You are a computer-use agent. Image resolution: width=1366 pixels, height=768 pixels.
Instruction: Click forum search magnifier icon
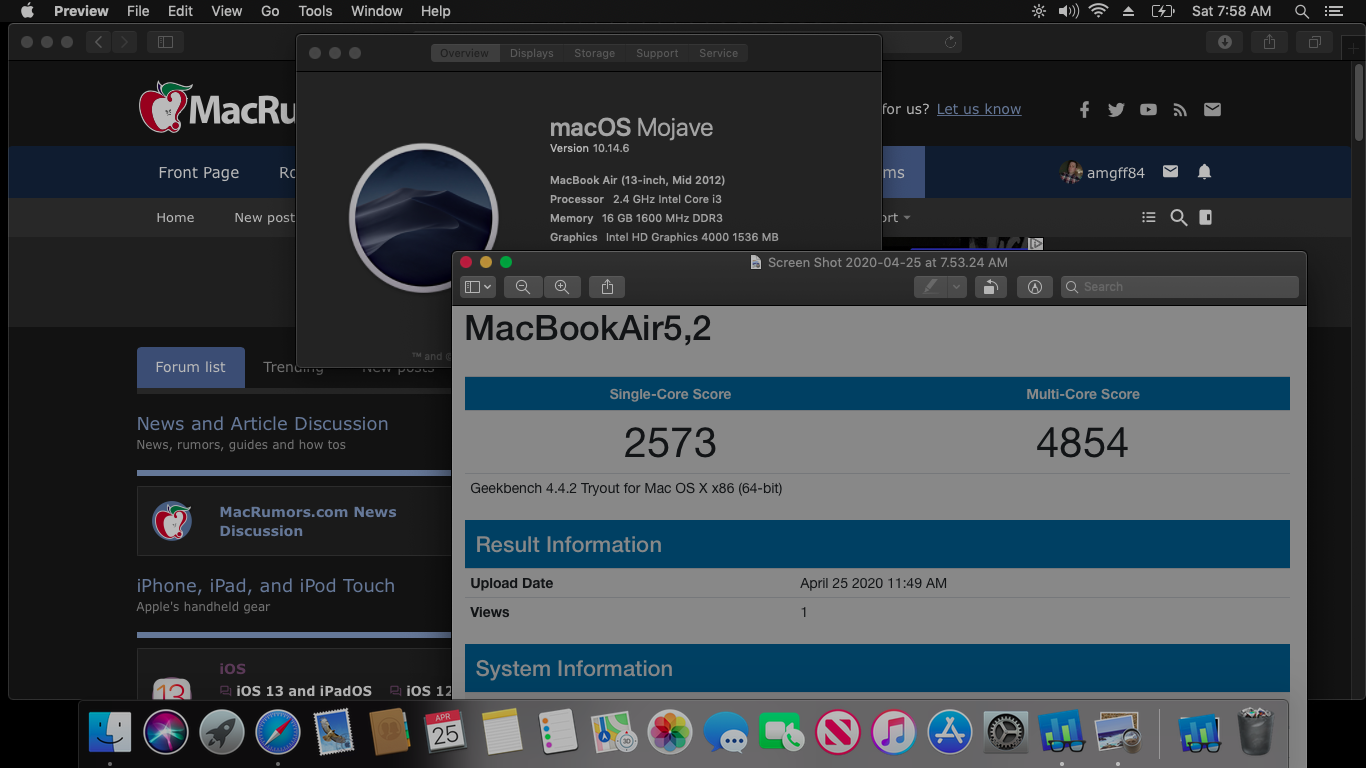click(1179, 218)
